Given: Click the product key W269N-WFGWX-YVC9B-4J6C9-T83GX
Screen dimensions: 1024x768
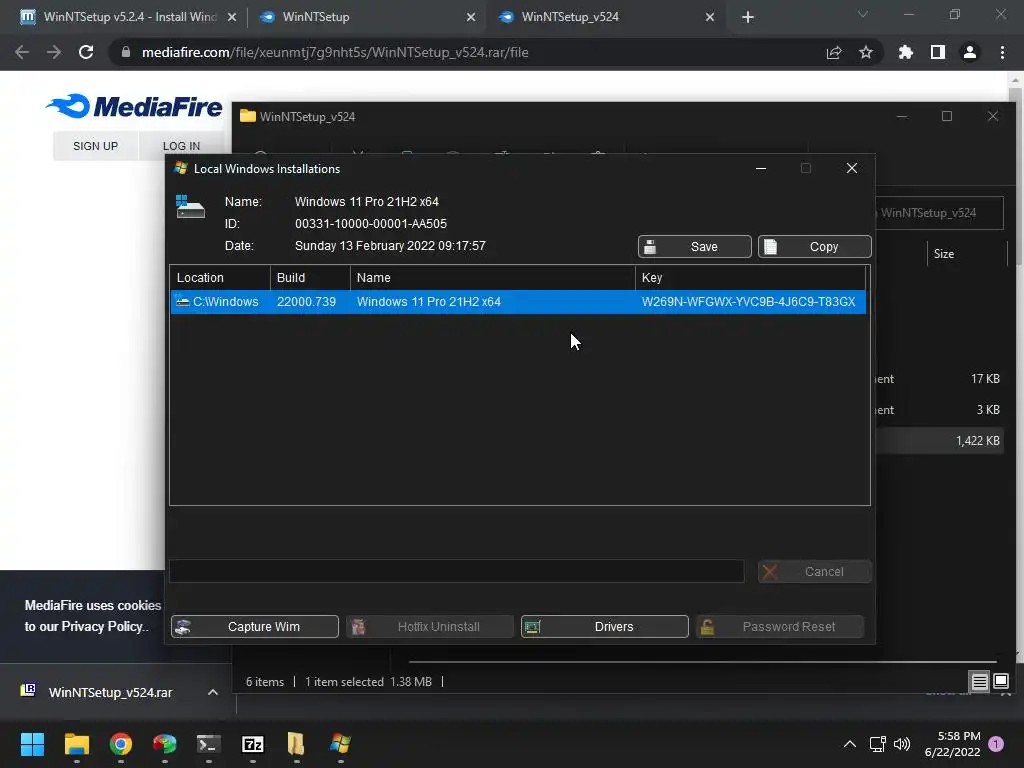Looking at the screenshot, I should (x=748, y=302).
